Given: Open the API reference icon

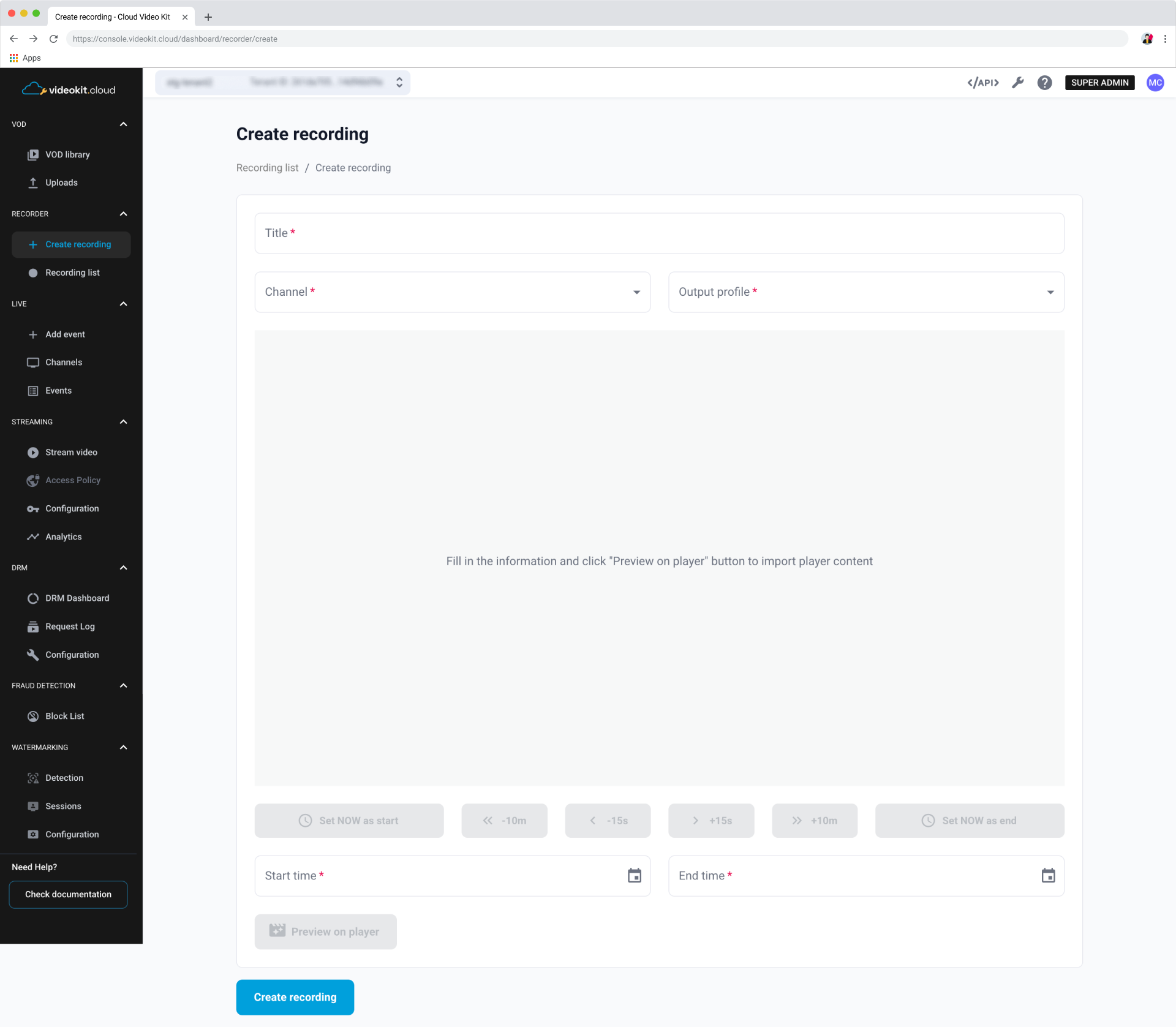Looking at the screenshot, I should pos(982,83).
